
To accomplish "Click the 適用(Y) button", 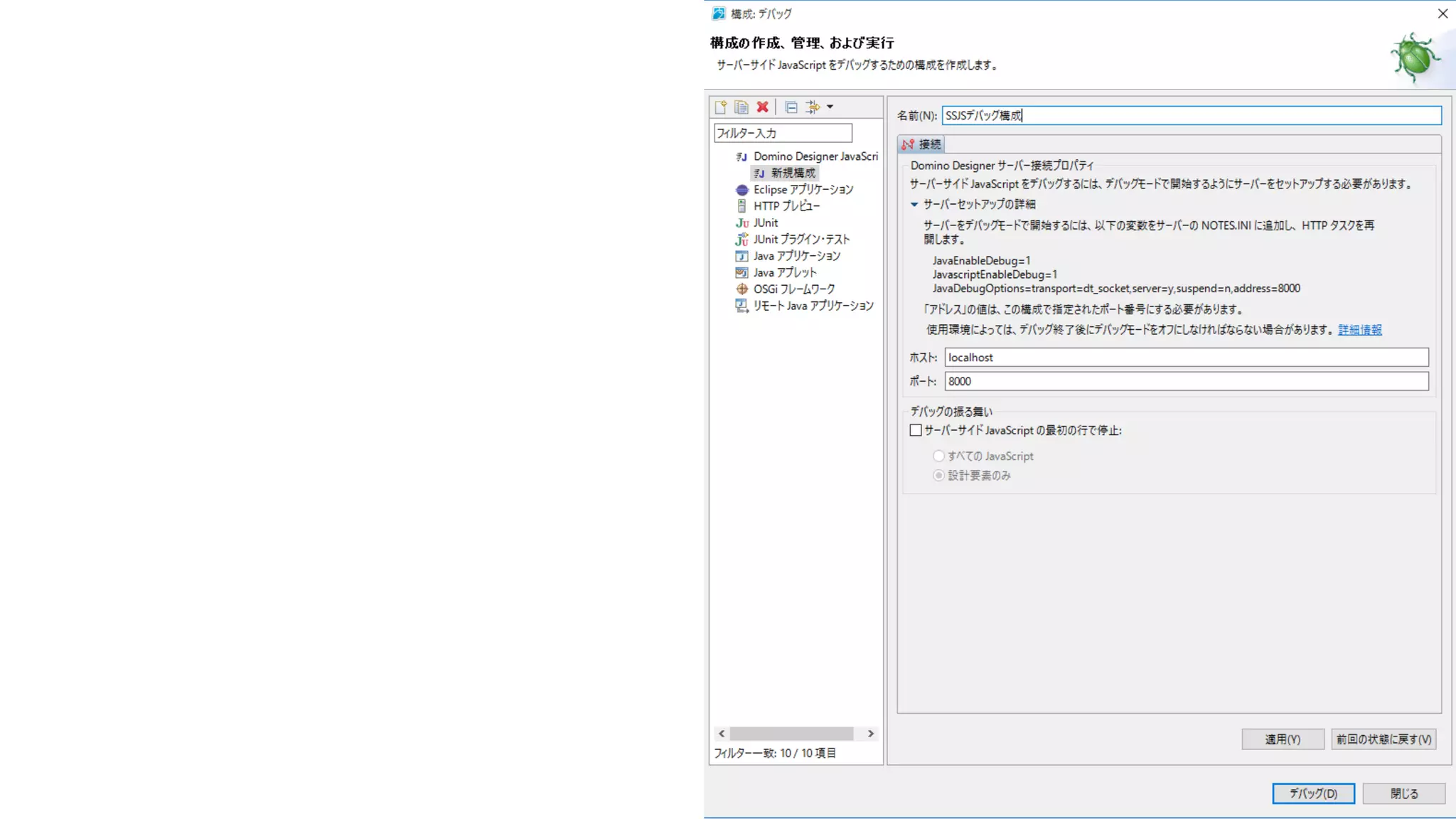I will 1282,739.
